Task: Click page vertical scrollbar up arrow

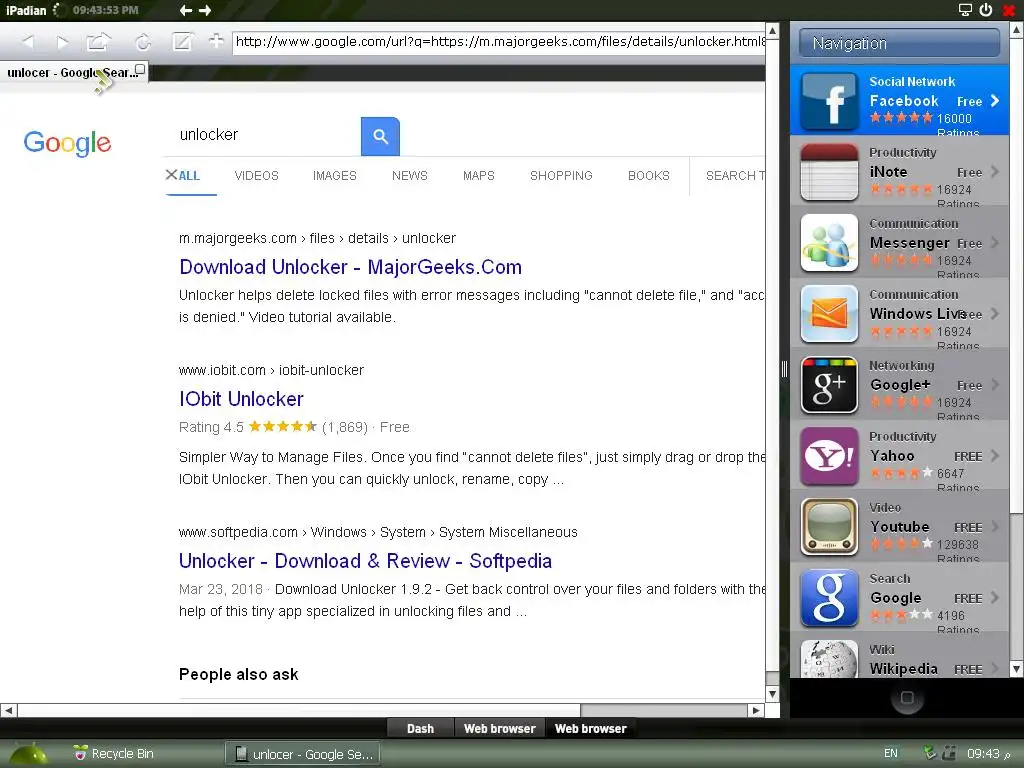Action: tap(773, 30)
